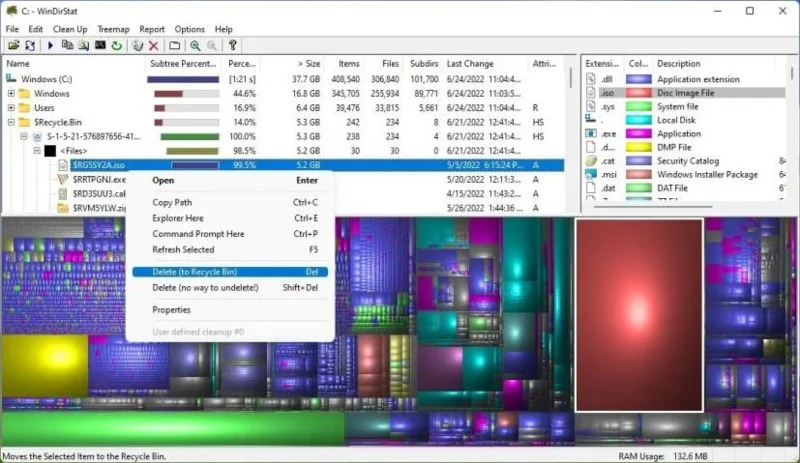This screenshot has width=800, height=463.
Task: Collapse the <Files> tree node
Action: click(x=37, y=151)
